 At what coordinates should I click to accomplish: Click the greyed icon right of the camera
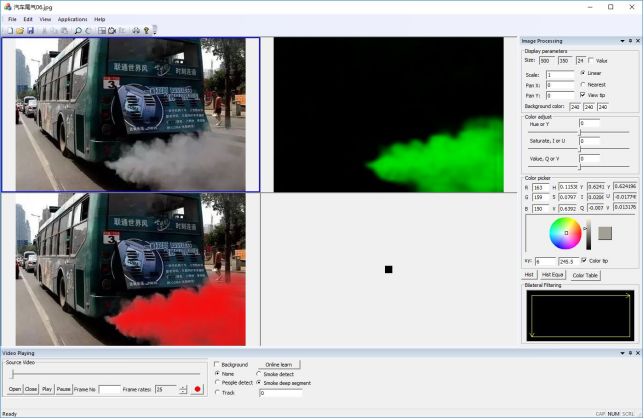tap(122, 31)
